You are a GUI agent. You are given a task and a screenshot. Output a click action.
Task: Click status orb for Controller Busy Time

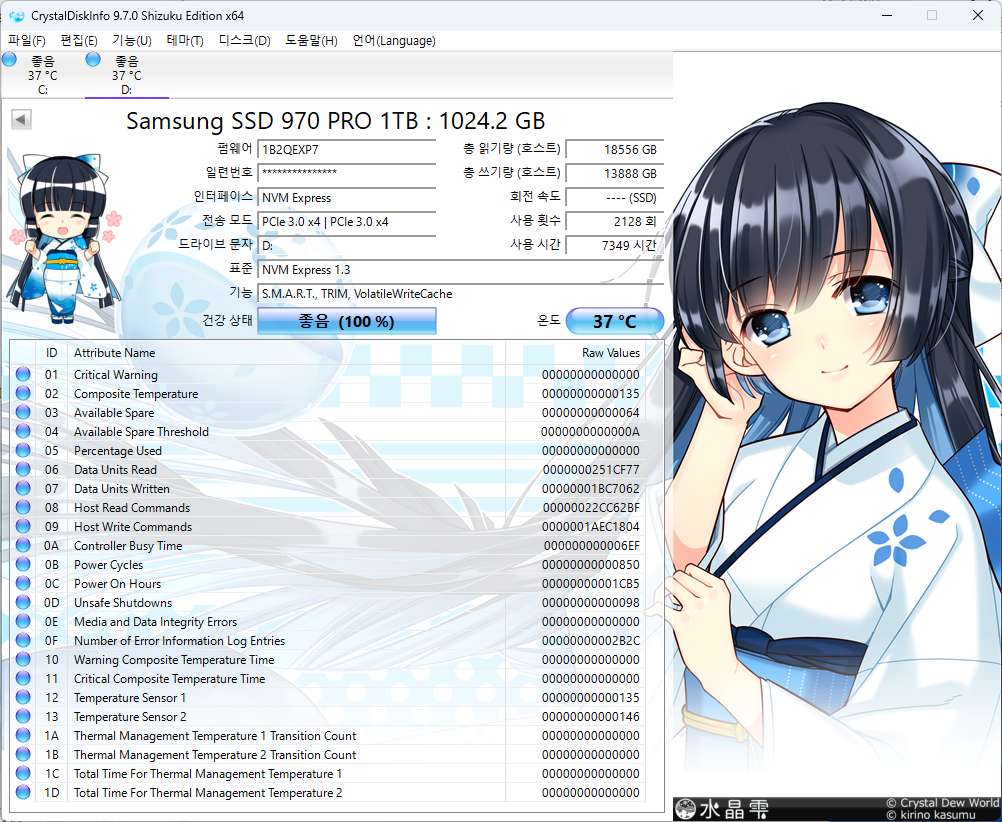[x=23, y=545]
